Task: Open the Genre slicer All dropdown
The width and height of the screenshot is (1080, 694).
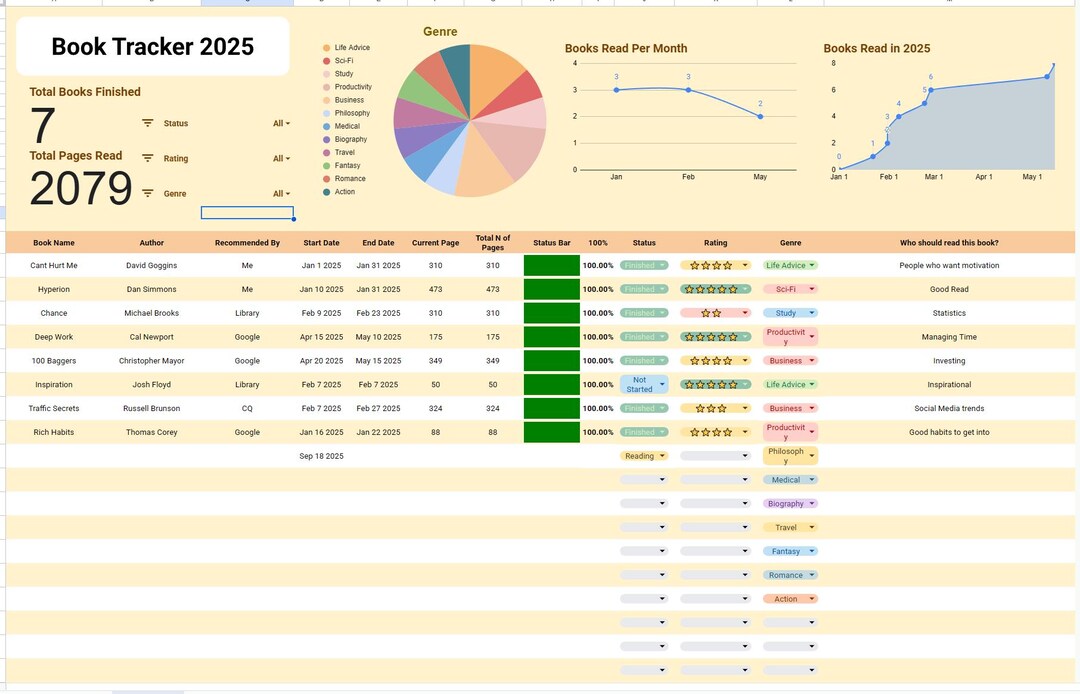Action: (x=281, y=193)
